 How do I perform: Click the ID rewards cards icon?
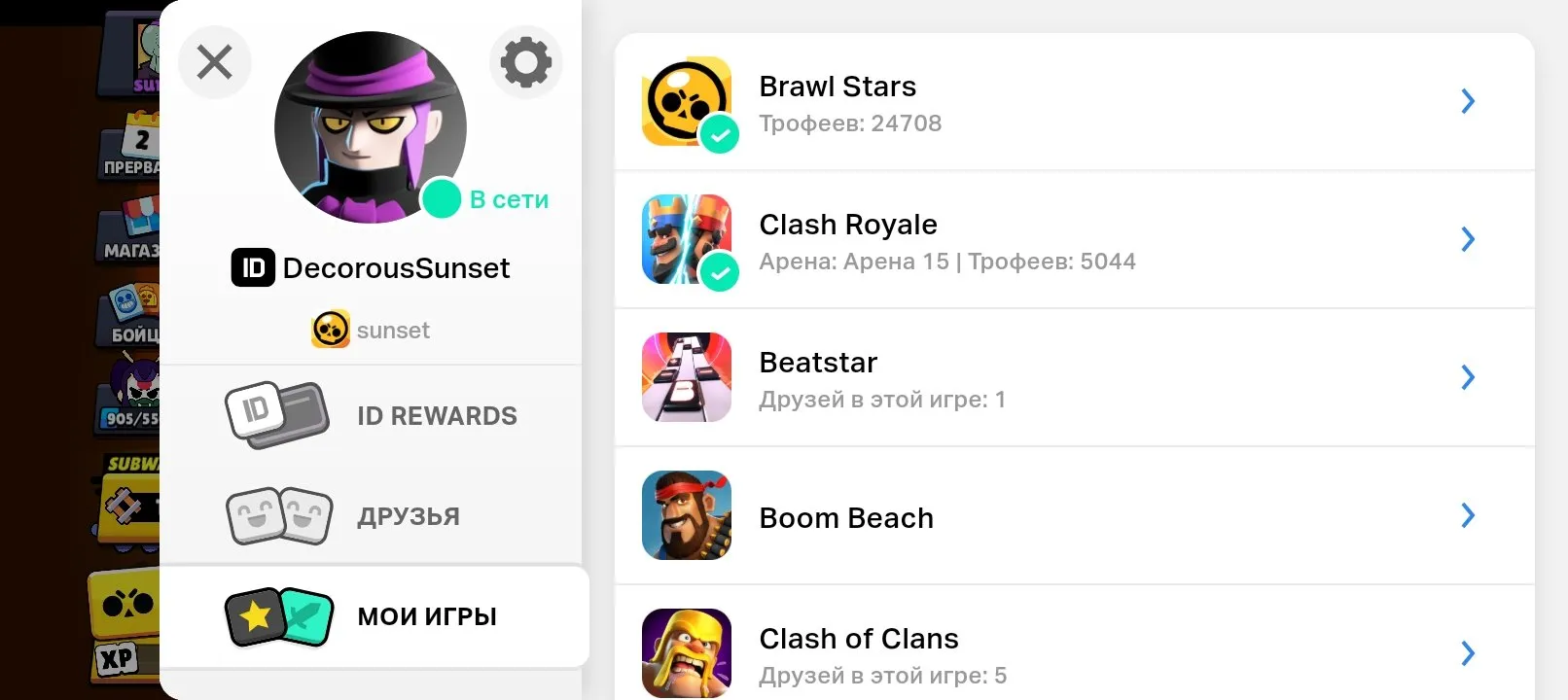276,415
